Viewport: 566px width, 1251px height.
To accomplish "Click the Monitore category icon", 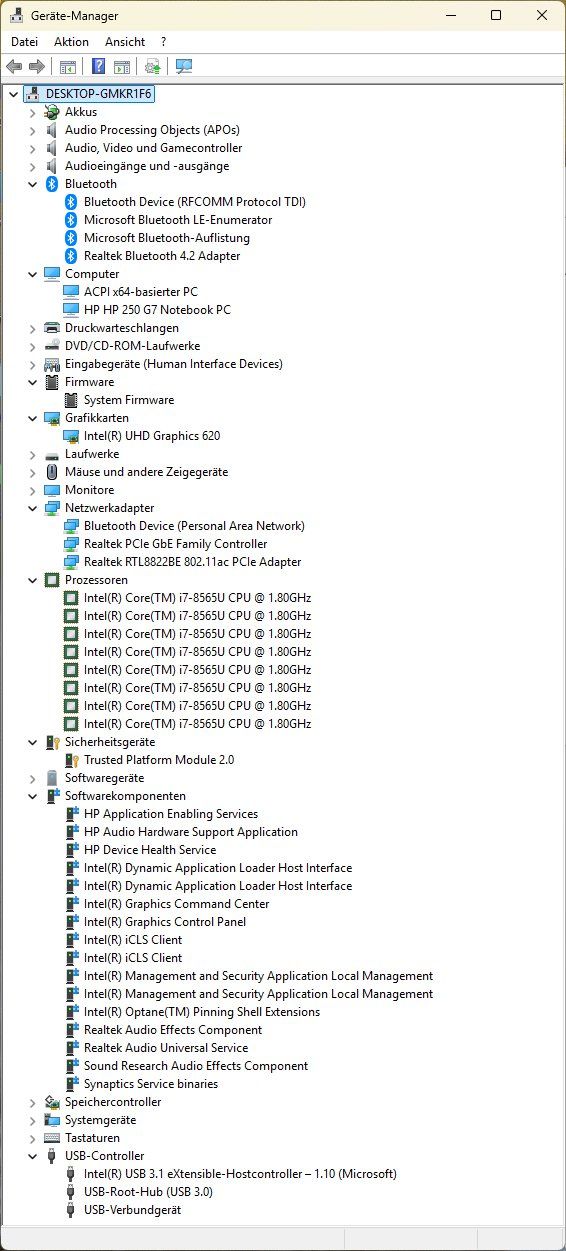I will click(52, 490).
